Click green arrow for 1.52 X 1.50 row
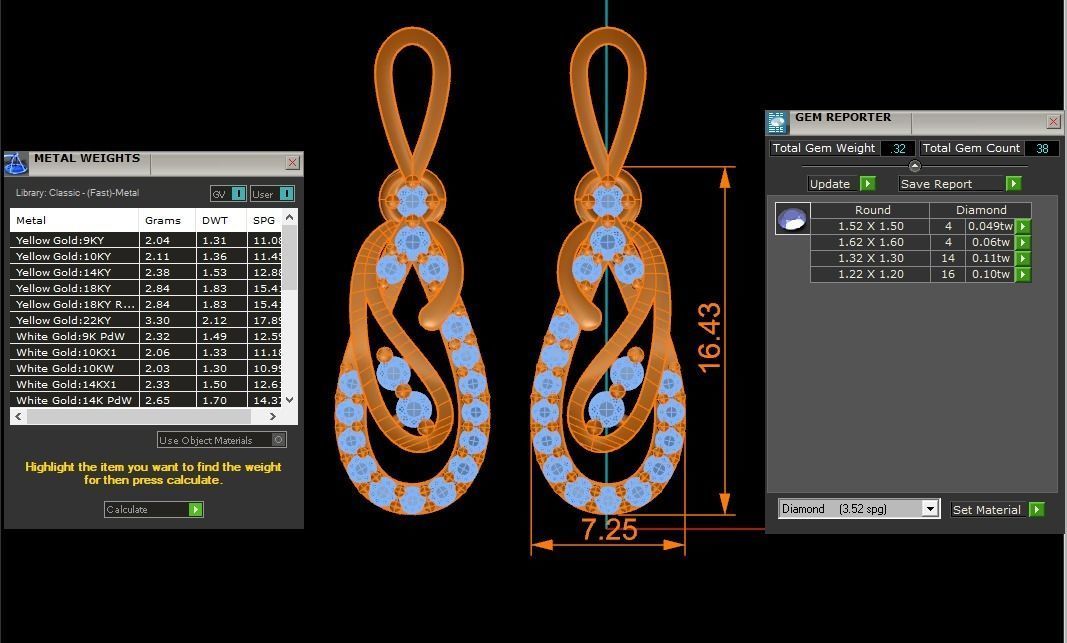This screenshot has width=1067, height=643. click(1023, 227)
